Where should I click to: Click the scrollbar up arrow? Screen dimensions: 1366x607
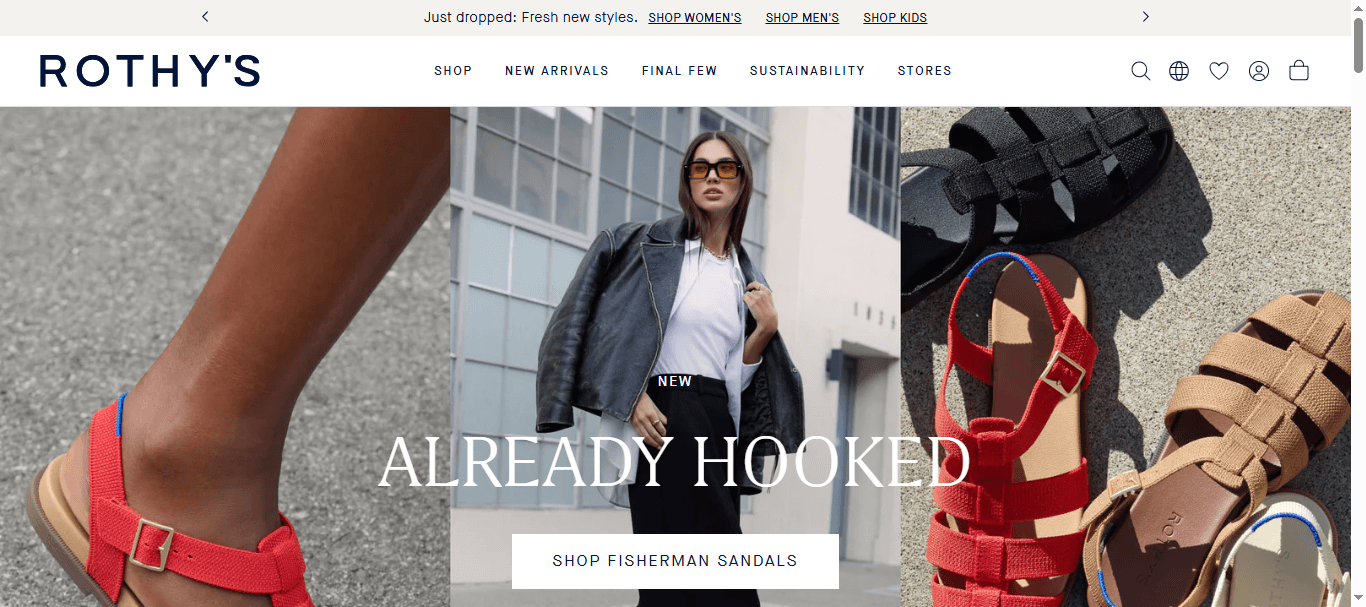[1357, 8]
